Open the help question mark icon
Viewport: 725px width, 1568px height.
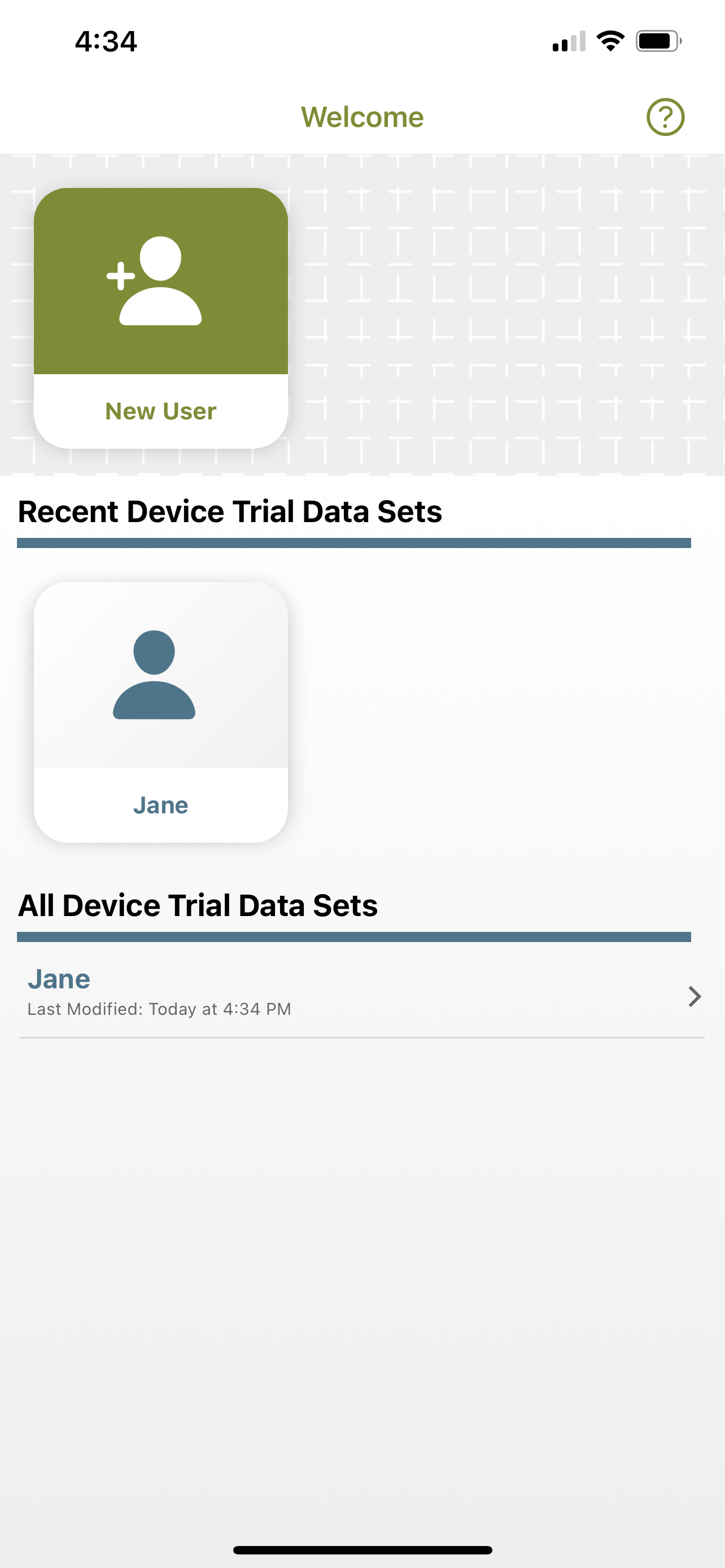point(663,117)
